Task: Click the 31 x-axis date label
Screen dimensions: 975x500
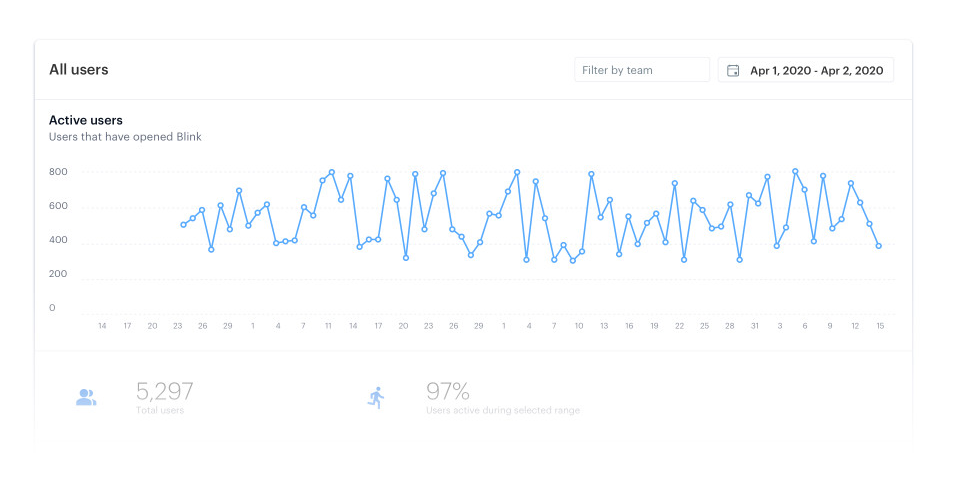Action: click(754, 326)
